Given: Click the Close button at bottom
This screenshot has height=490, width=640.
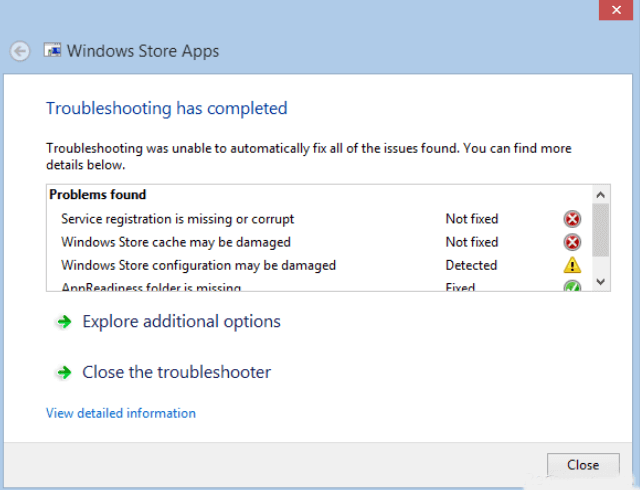Looking at the screenshot, I should point(583,465).
